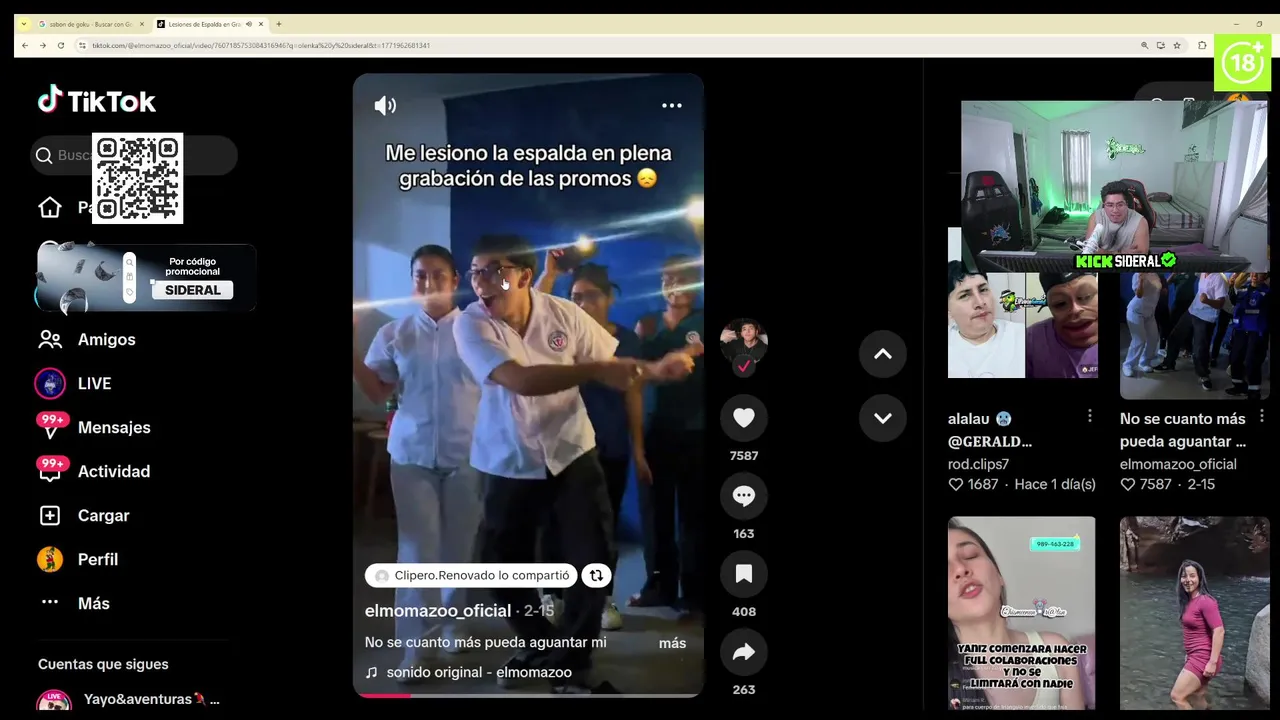Mute tab audio icon on TikTok tab
The image size is (1280, 720).
pos(248,24)
